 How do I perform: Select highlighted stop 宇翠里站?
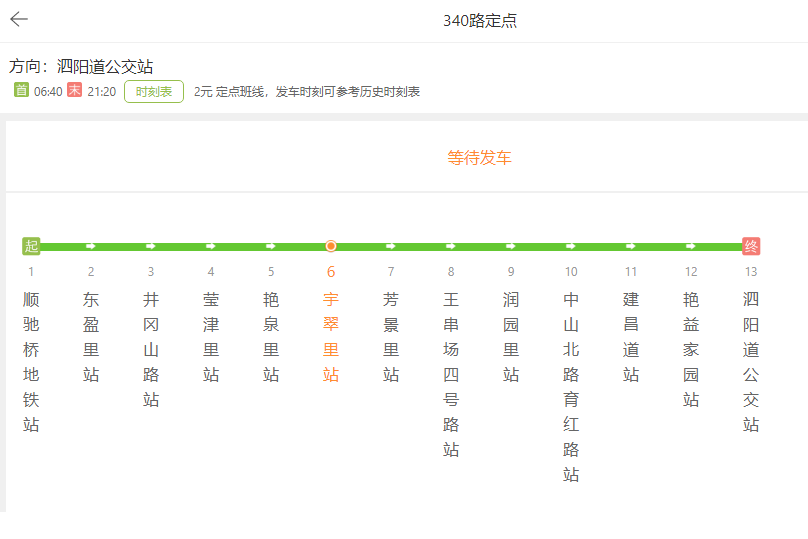click(x=331, y=337)
